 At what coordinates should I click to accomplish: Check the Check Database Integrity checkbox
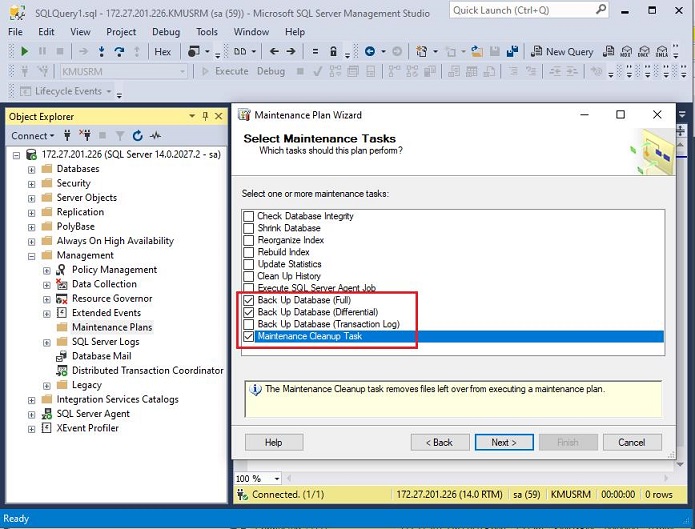pos(249,216)
